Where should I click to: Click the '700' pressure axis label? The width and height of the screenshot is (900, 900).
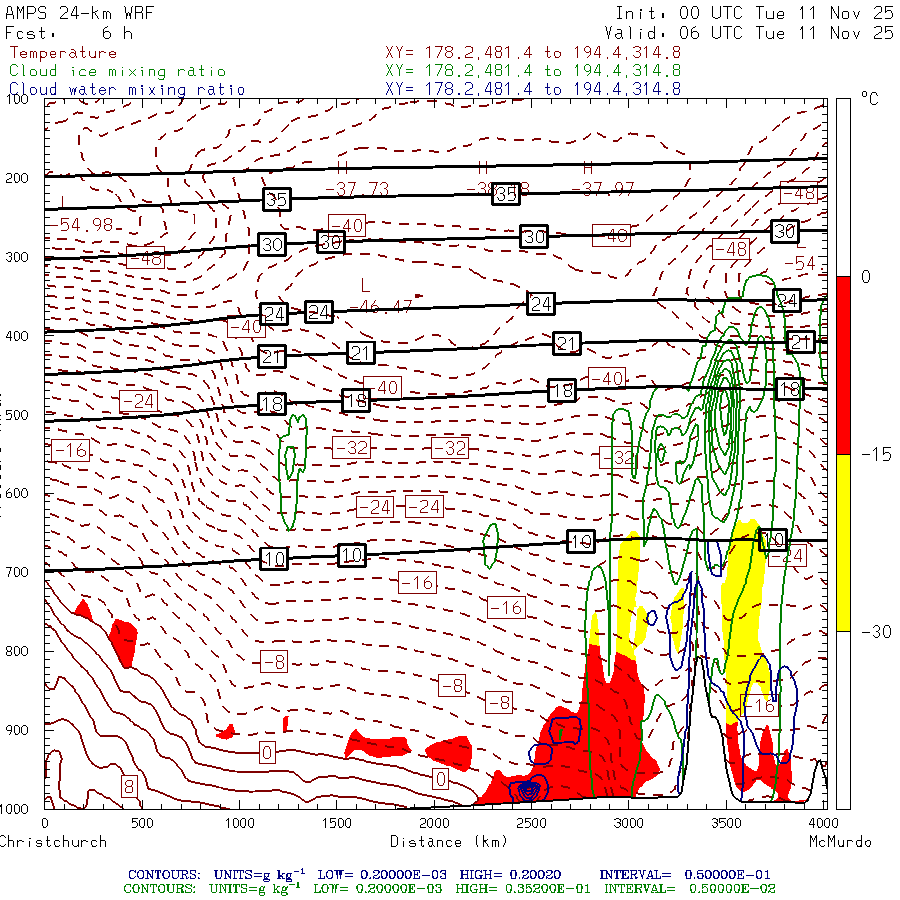17,572
